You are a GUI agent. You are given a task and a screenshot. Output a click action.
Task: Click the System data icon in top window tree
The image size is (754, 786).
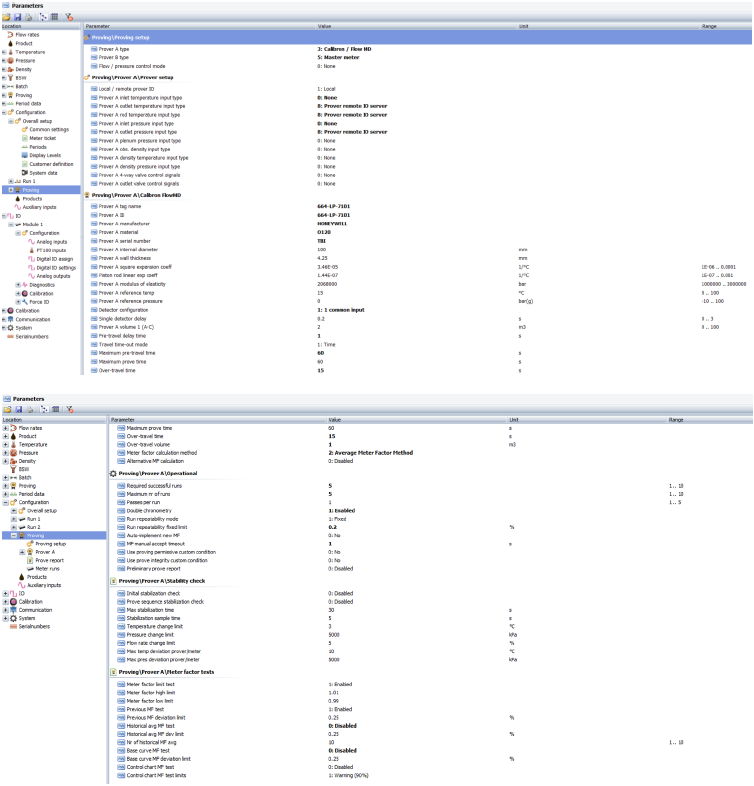(x=25, y=173)
